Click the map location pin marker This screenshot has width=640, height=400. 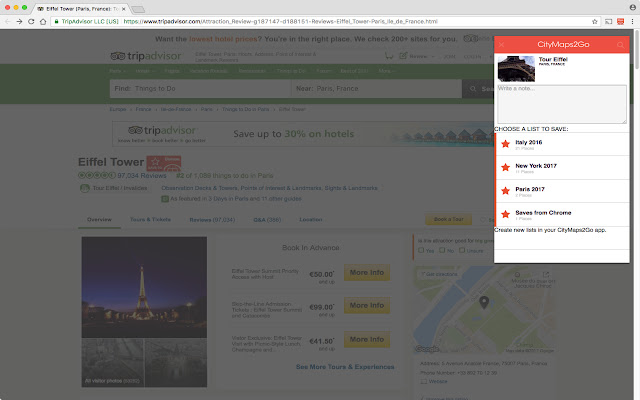point(484,302)
